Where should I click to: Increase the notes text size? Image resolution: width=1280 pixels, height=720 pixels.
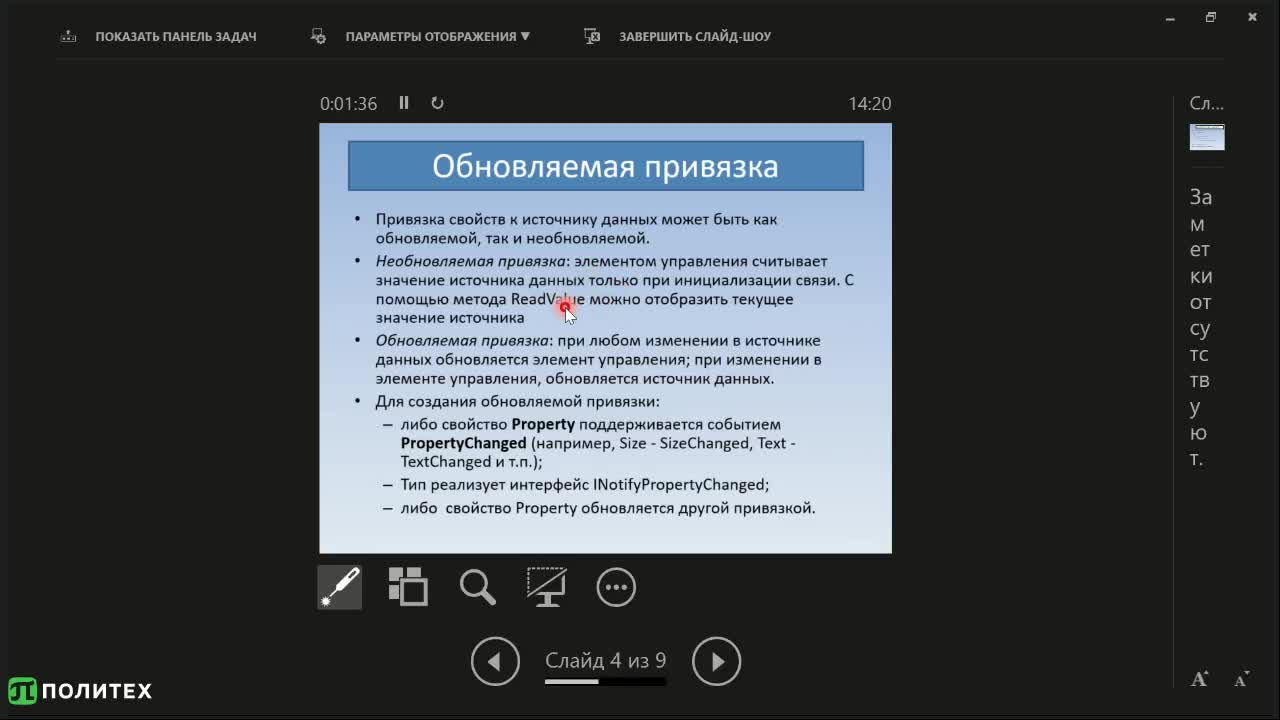1200,680
